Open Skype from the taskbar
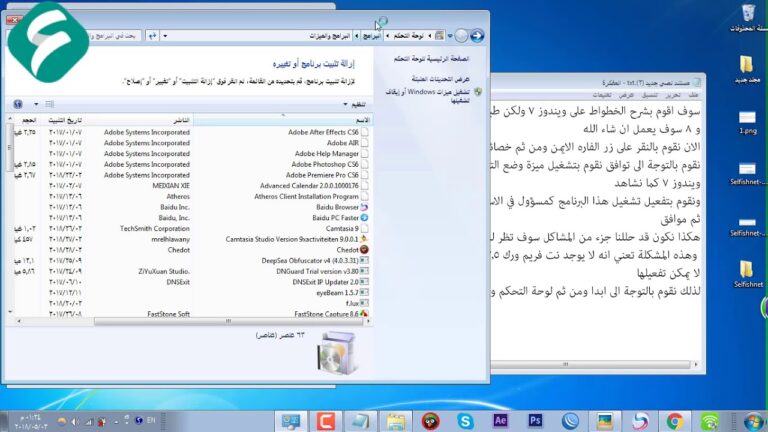768x432 pixels. point(465,421)
